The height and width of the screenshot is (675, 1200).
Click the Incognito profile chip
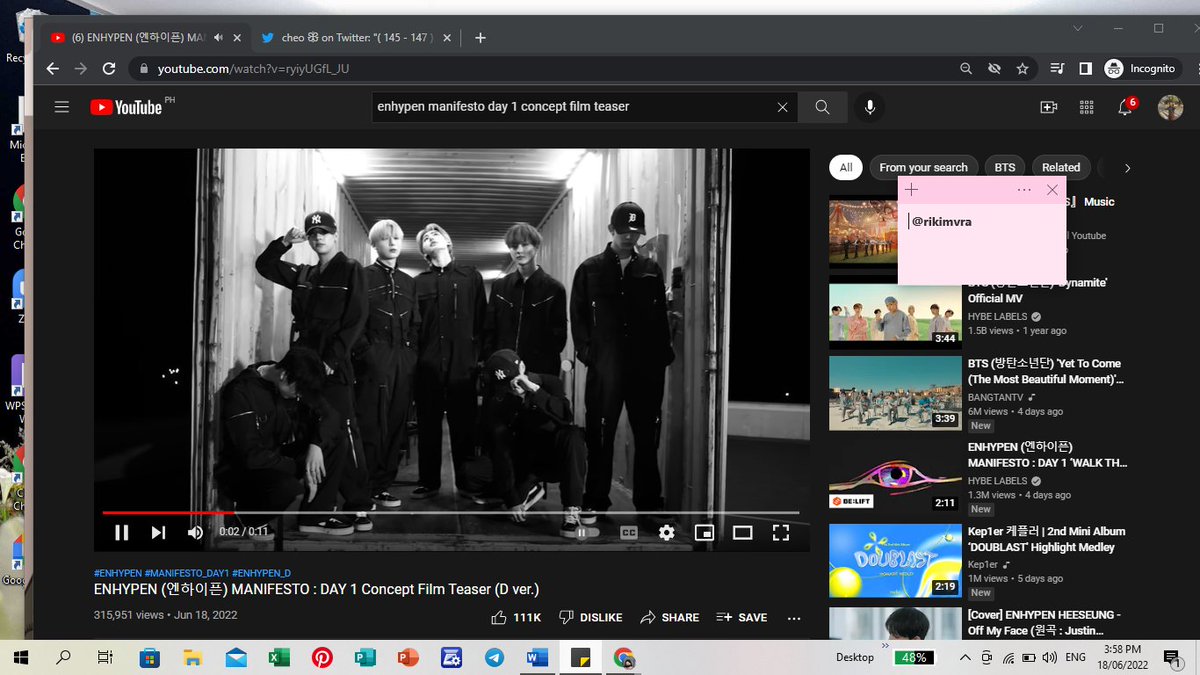pyautogui.click(x=1140, y=69)
